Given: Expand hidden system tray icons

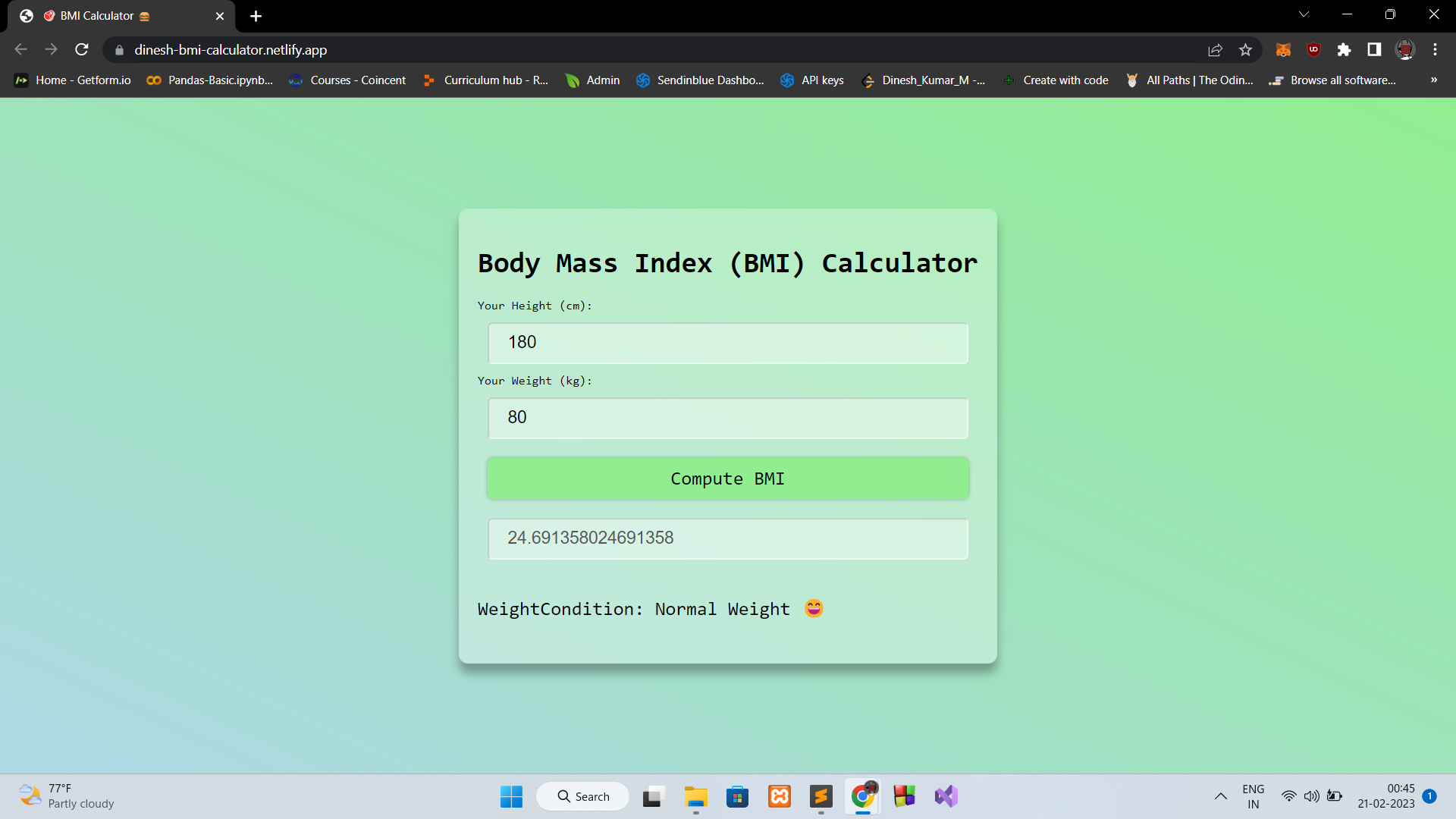Looking at the screenshot, I should click(1221, 796).
